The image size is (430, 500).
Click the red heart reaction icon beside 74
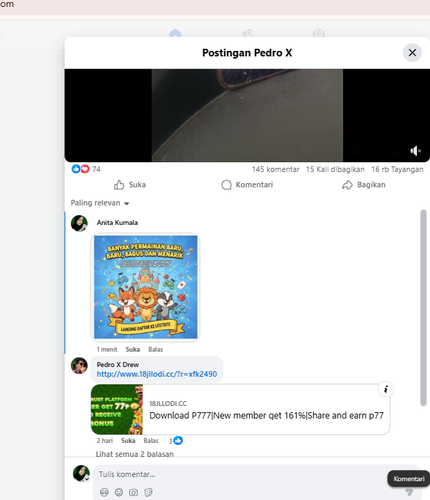pyautogui.click(x=85, y=169)
